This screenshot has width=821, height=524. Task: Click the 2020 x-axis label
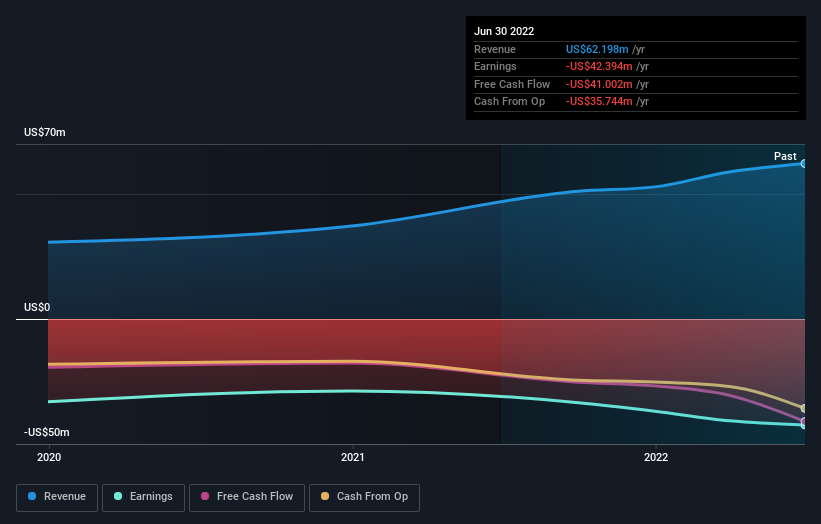point(49,457)
